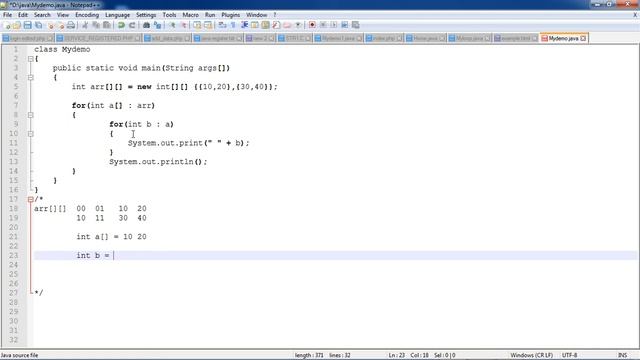Screen dimensions: 640x360
Task: Close the active Mydemo.java tab
Action: (x=583, y=38)
